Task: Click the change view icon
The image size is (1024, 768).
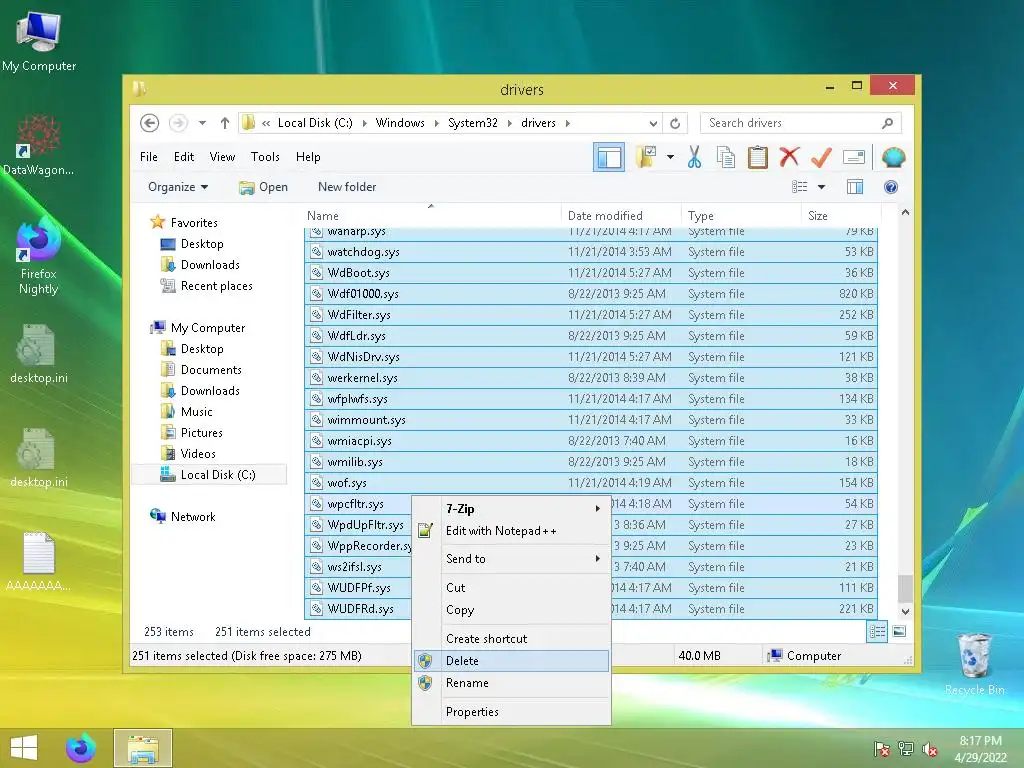Action: pos(800,187)
